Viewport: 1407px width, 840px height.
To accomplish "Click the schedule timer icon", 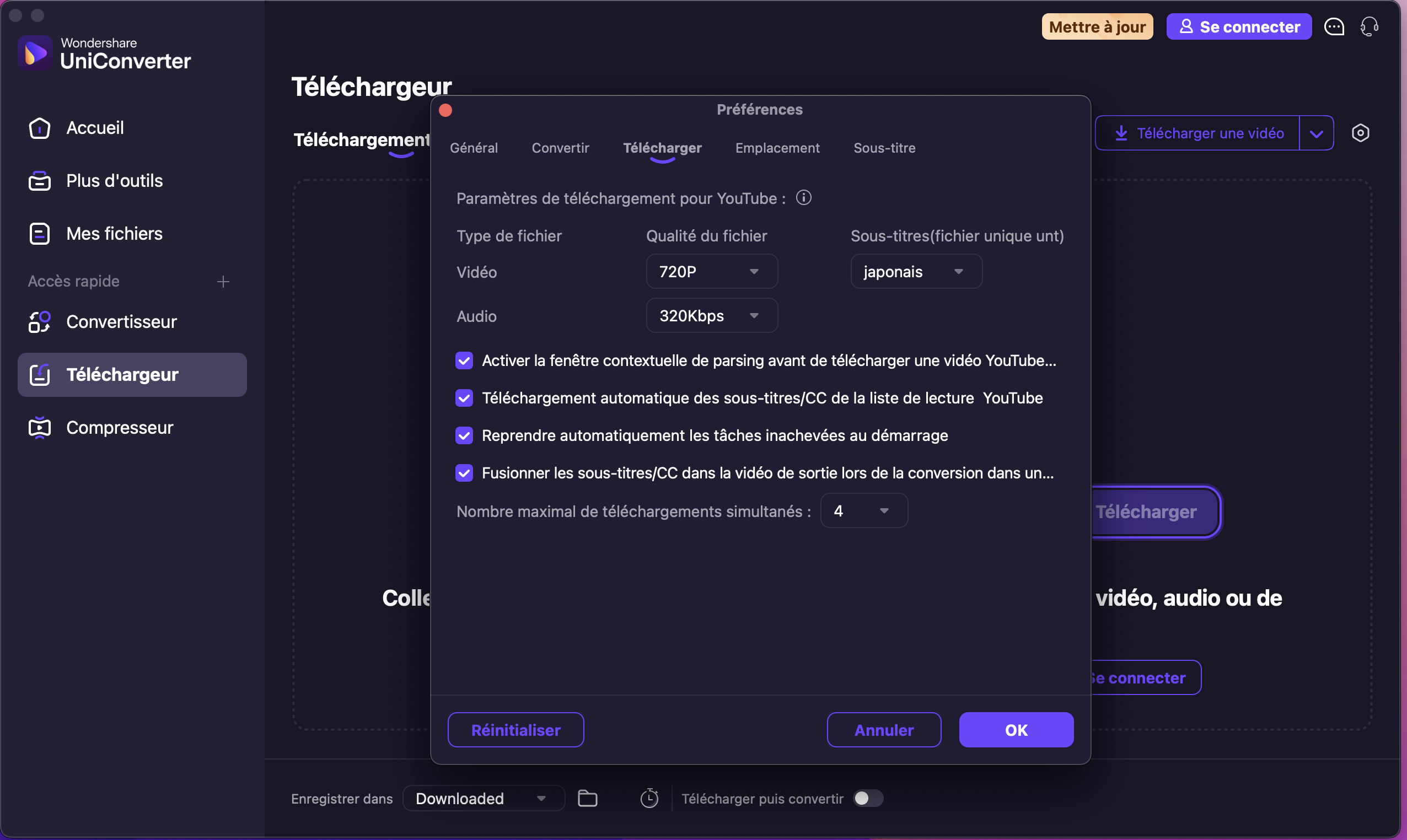I will point(649,798).
